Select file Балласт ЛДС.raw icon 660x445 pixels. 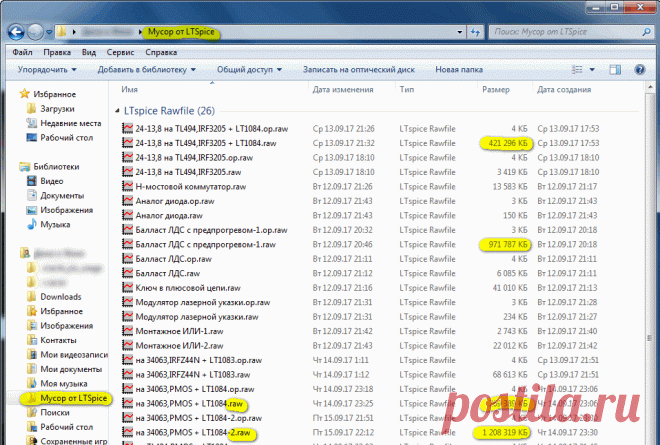(128, 273)
